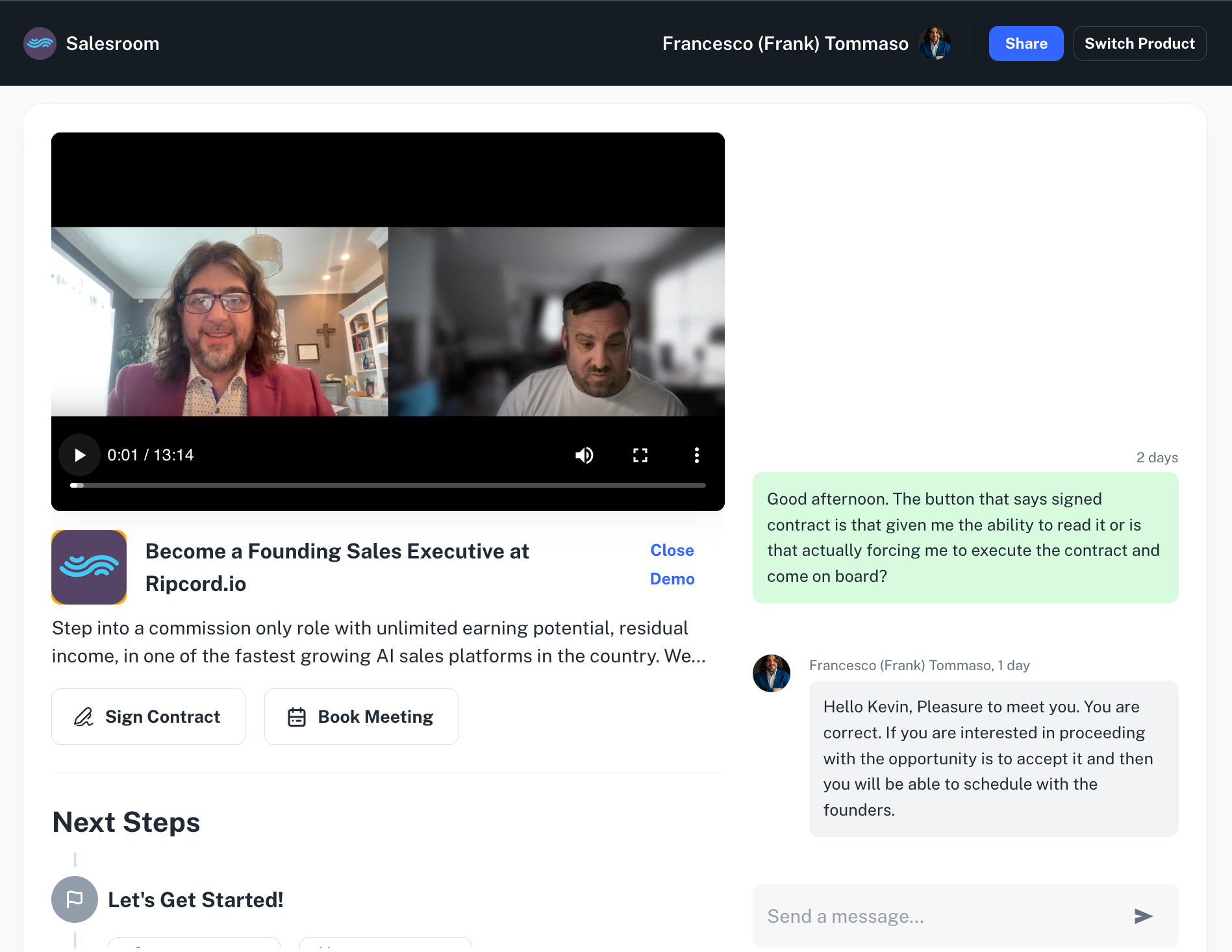Click the video frame thumbnail
The height and width of the screenshot is (952, 1232).
(x=388, y=321)
